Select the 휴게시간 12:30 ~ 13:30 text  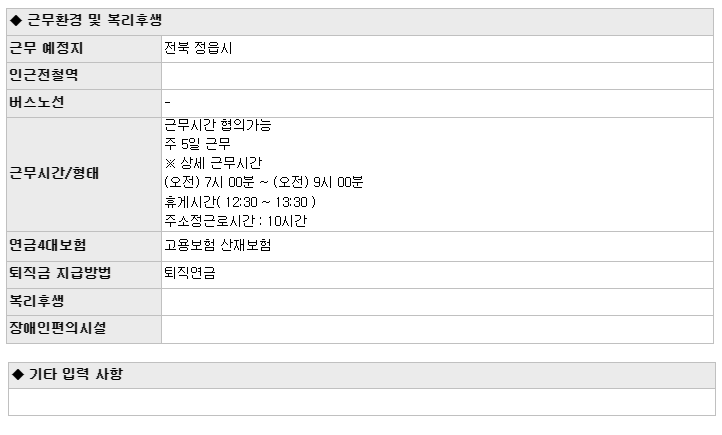point(240,202)
